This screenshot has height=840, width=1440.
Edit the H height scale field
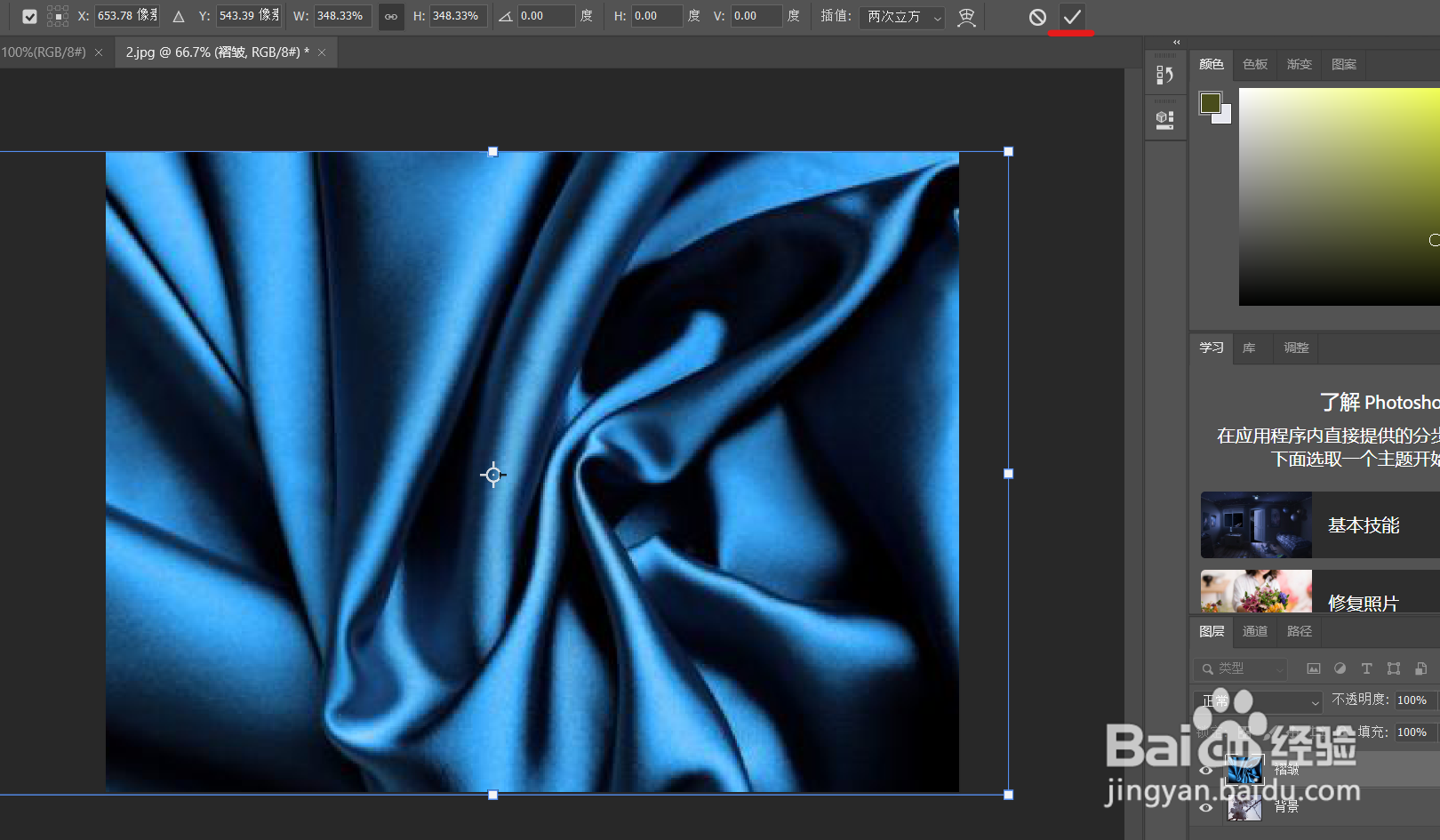click(459, 16)
